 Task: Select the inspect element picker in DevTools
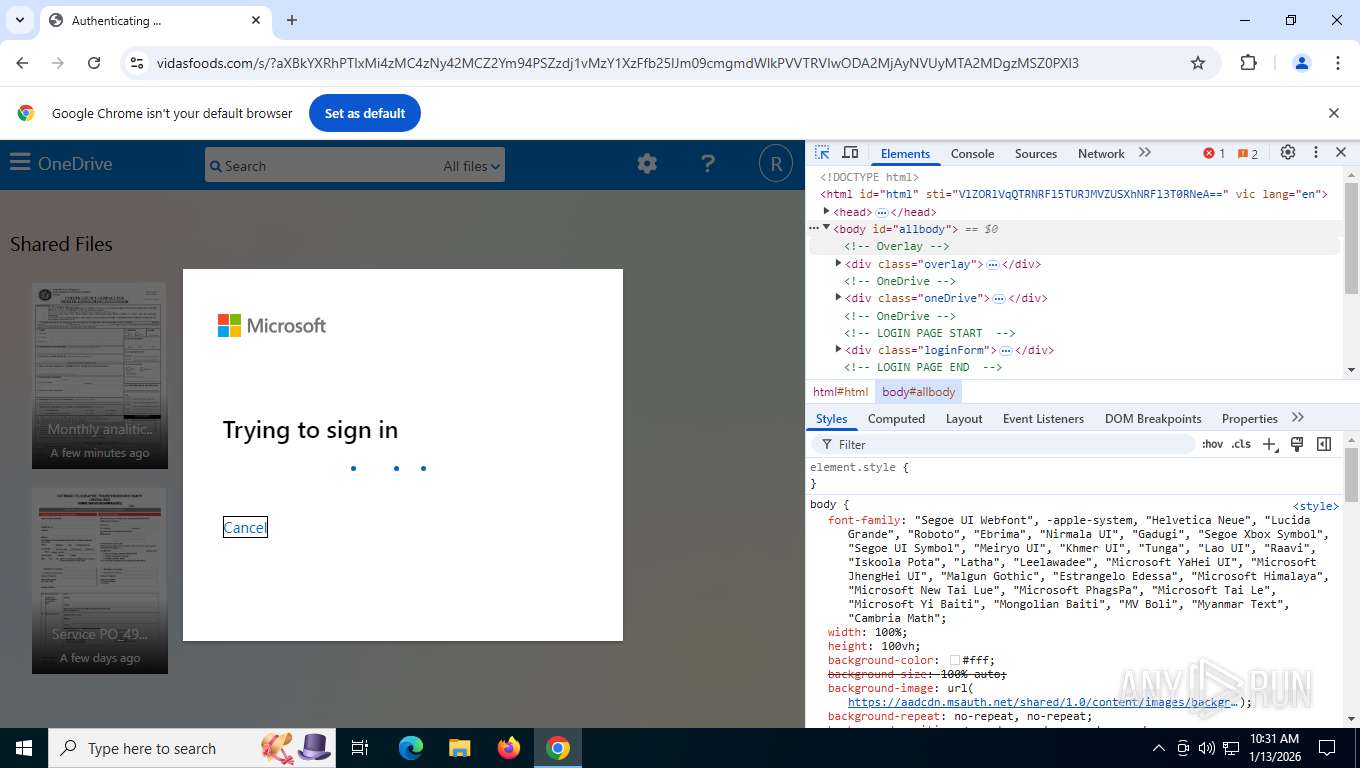click(822, 153)
